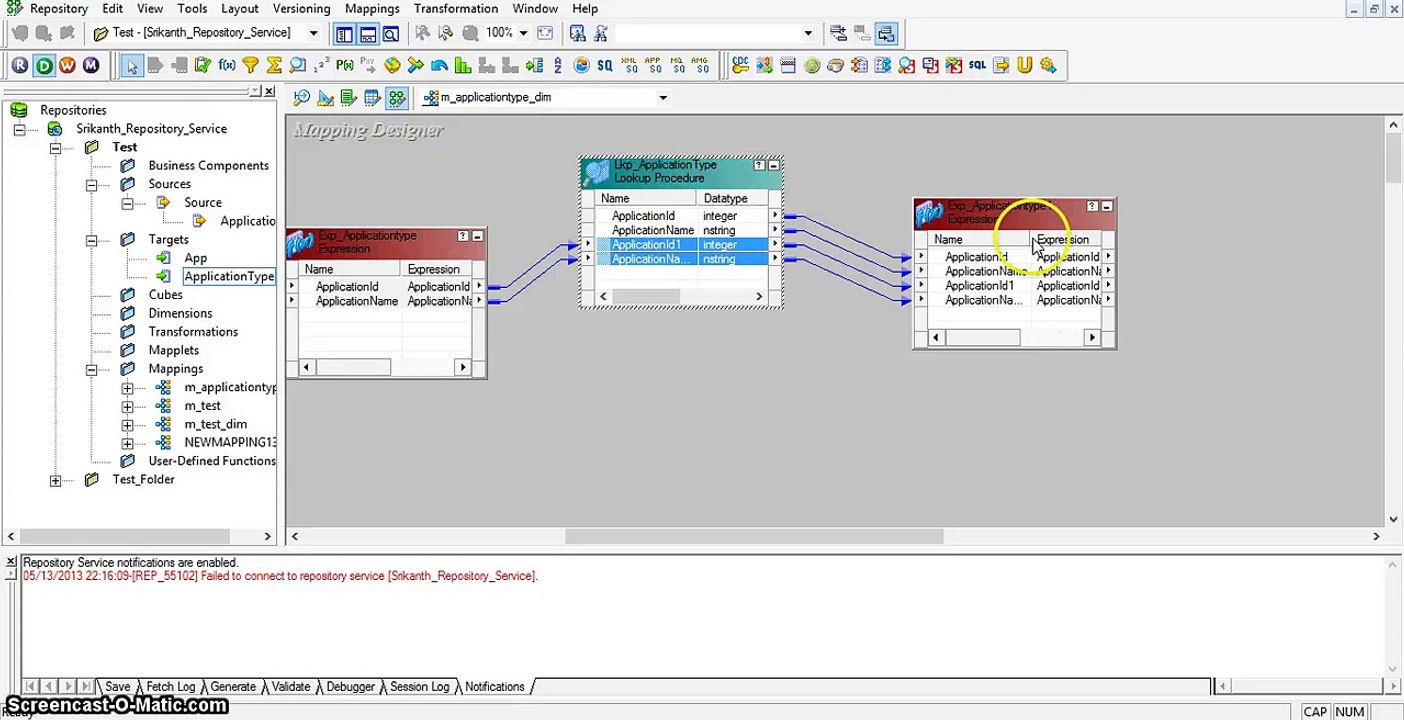The height and width of the screenshot is (720, 1404).
Task: Collapse the Targets tree node
Action: [91, 240]
